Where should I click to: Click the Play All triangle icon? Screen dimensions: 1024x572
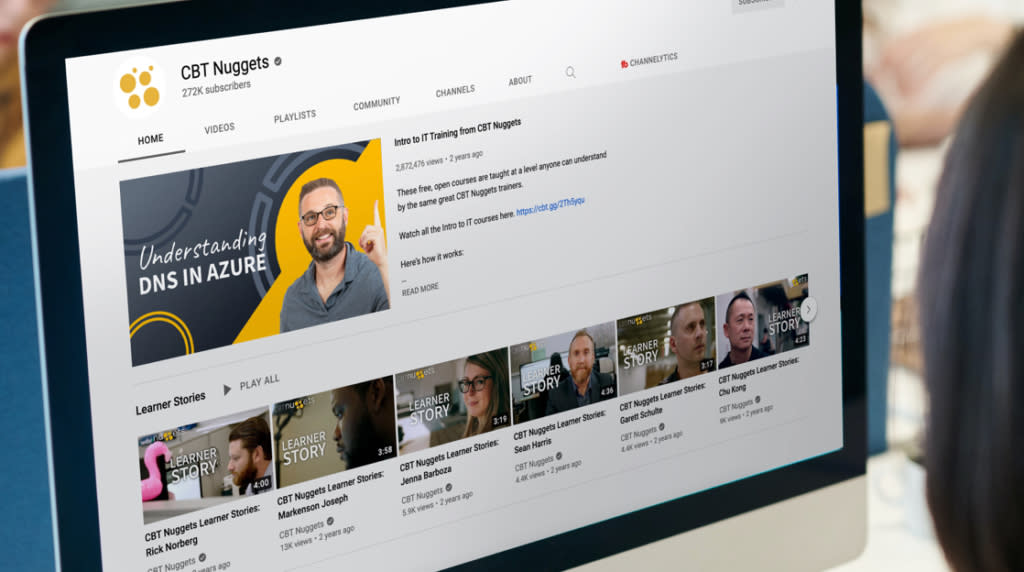pyautogui.click(x=227, y=389)
